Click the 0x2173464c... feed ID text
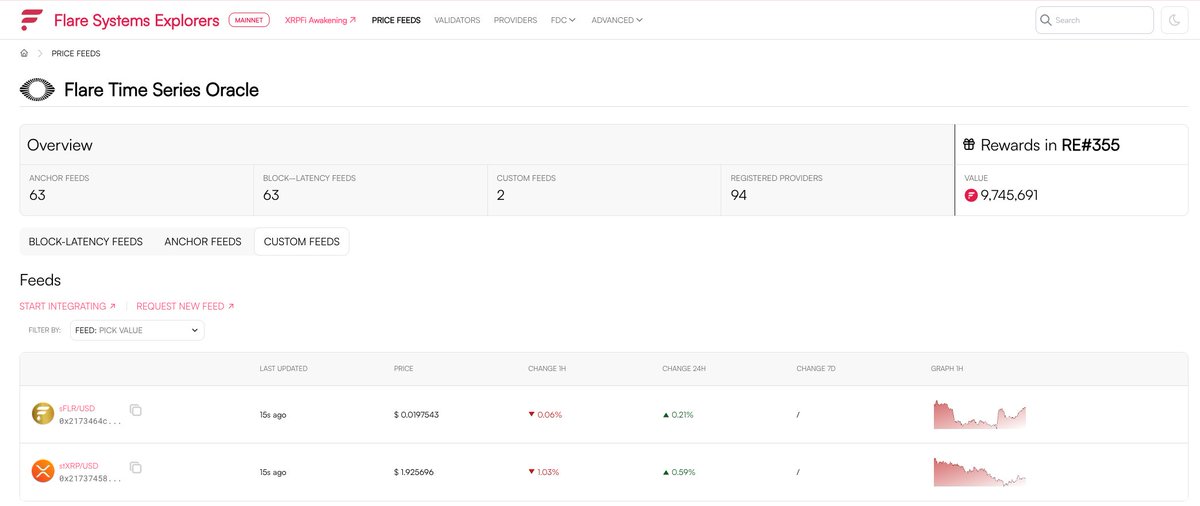This screenshot has width=1200, height=506. (91, 421)
